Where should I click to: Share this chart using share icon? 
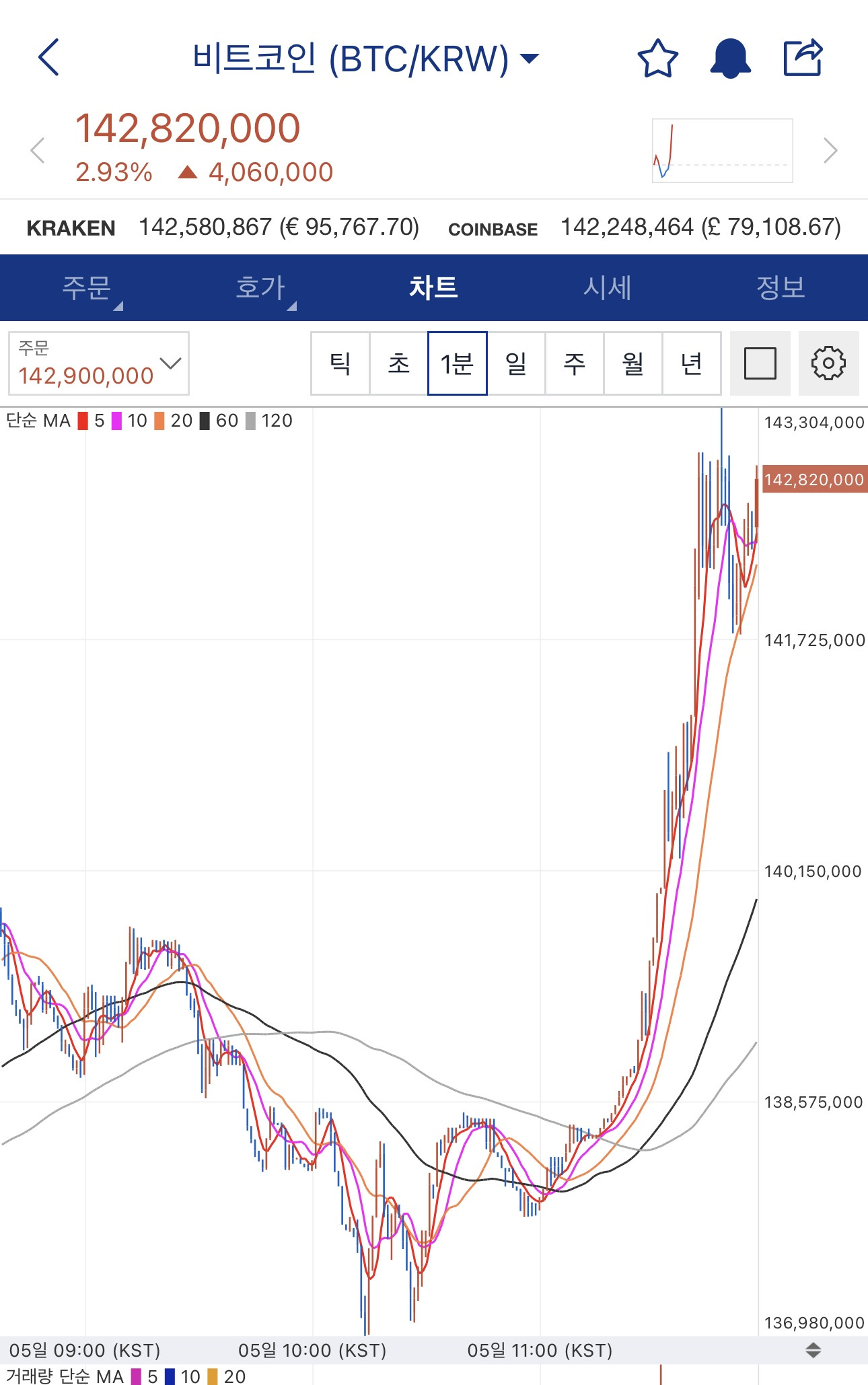click(803, 57)
